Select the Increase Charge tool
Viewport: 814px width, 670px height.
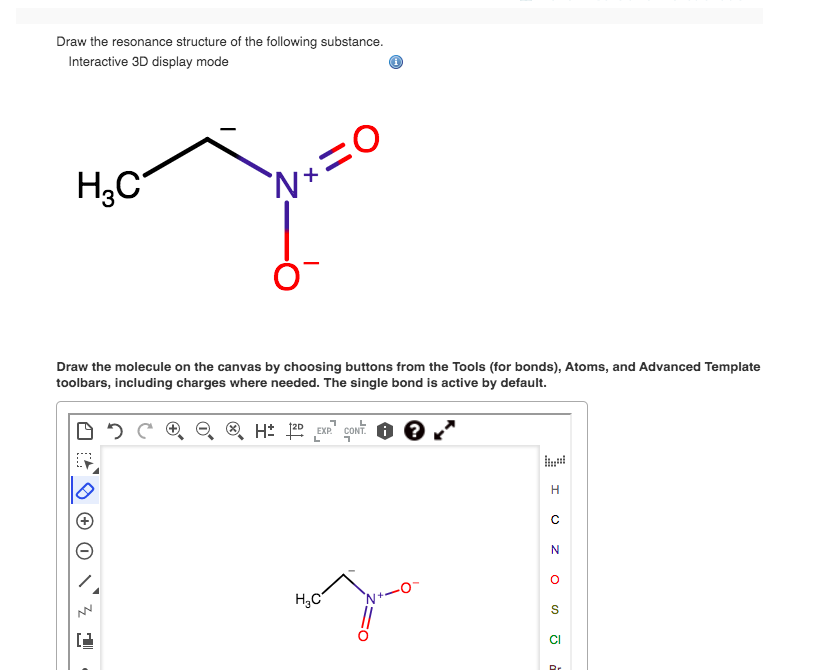point(84,520)
